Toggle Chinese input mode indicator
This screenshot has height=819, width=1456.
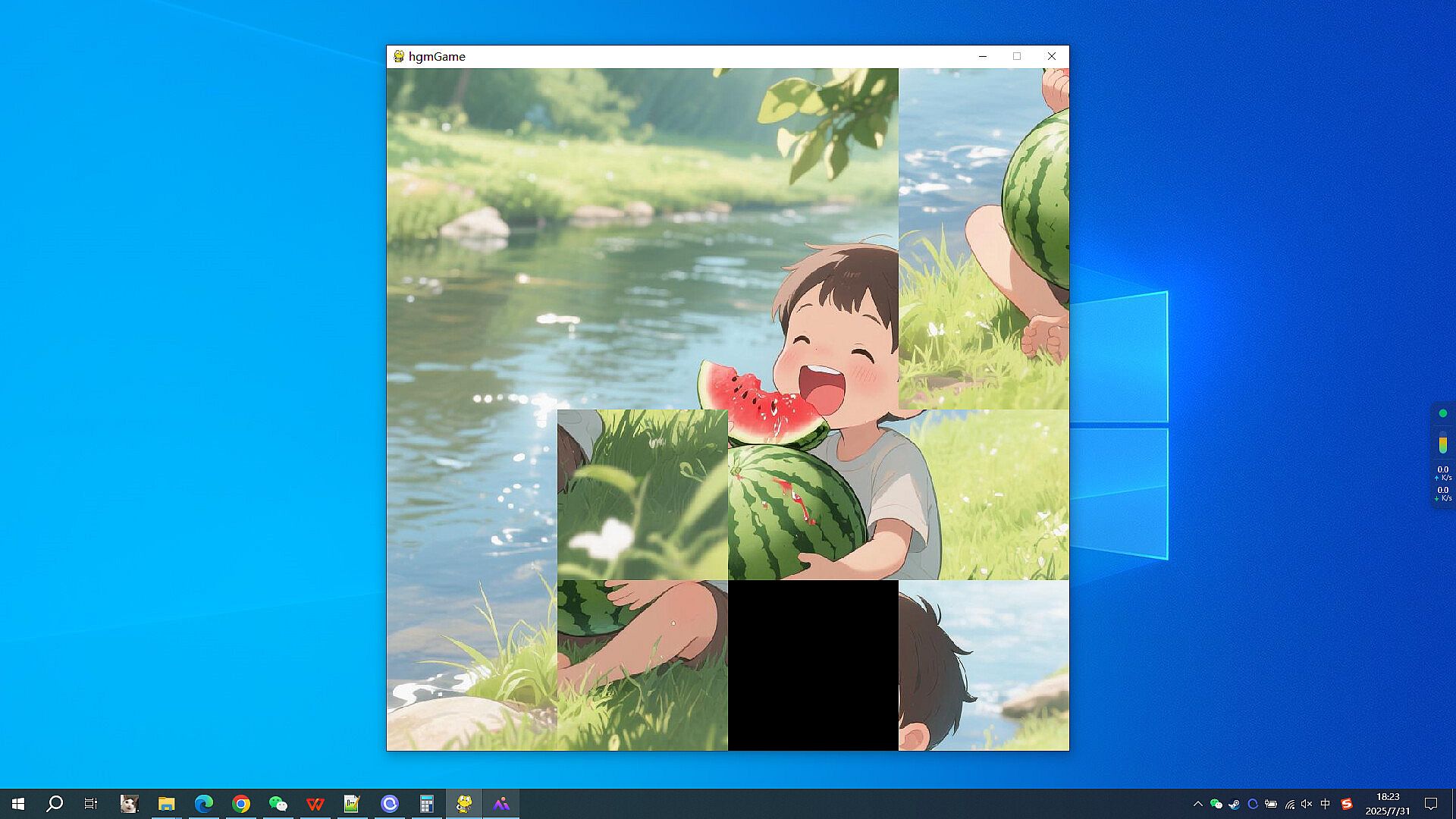(x=1326, y=804)
